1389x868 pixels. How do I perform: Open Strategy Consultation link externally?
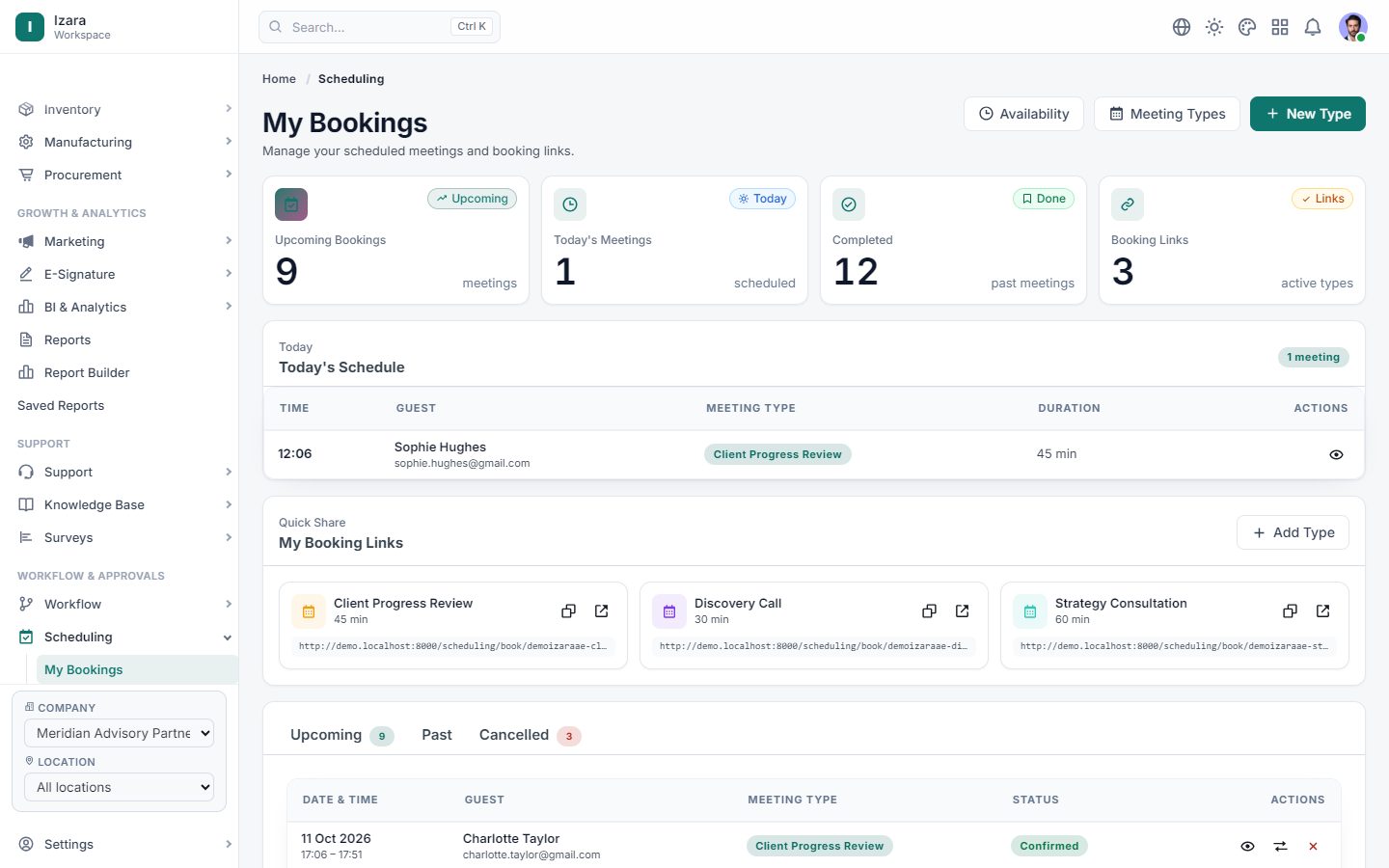[x=1323, y=610]
